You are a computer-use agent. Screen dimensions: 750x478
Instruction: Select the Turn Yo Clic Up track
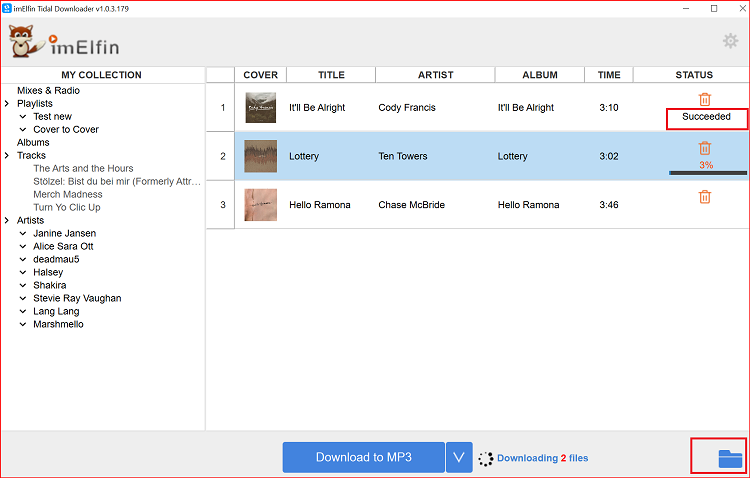coord(66,207)
